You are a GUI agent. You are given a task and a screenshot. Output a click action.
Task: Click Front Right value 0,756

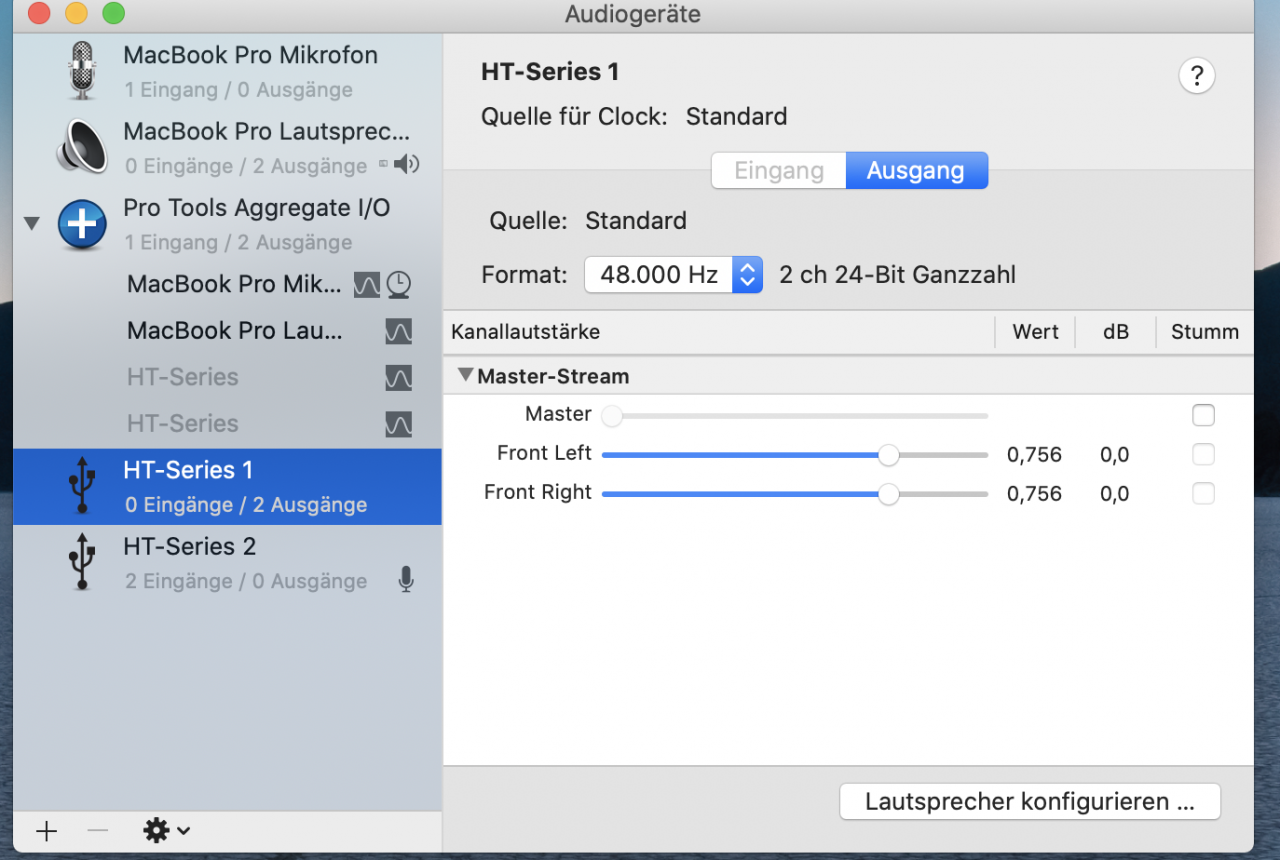pyautogui.click(x=1034, y=494)
